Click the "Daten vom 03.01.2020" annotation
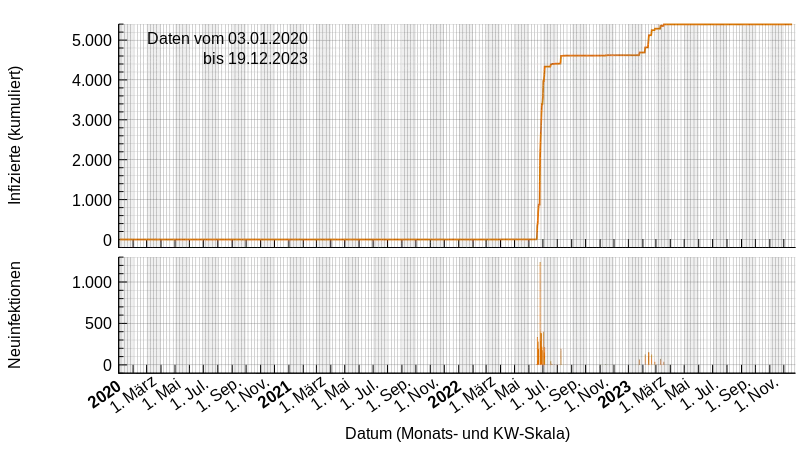 click(x=227, y=39)
